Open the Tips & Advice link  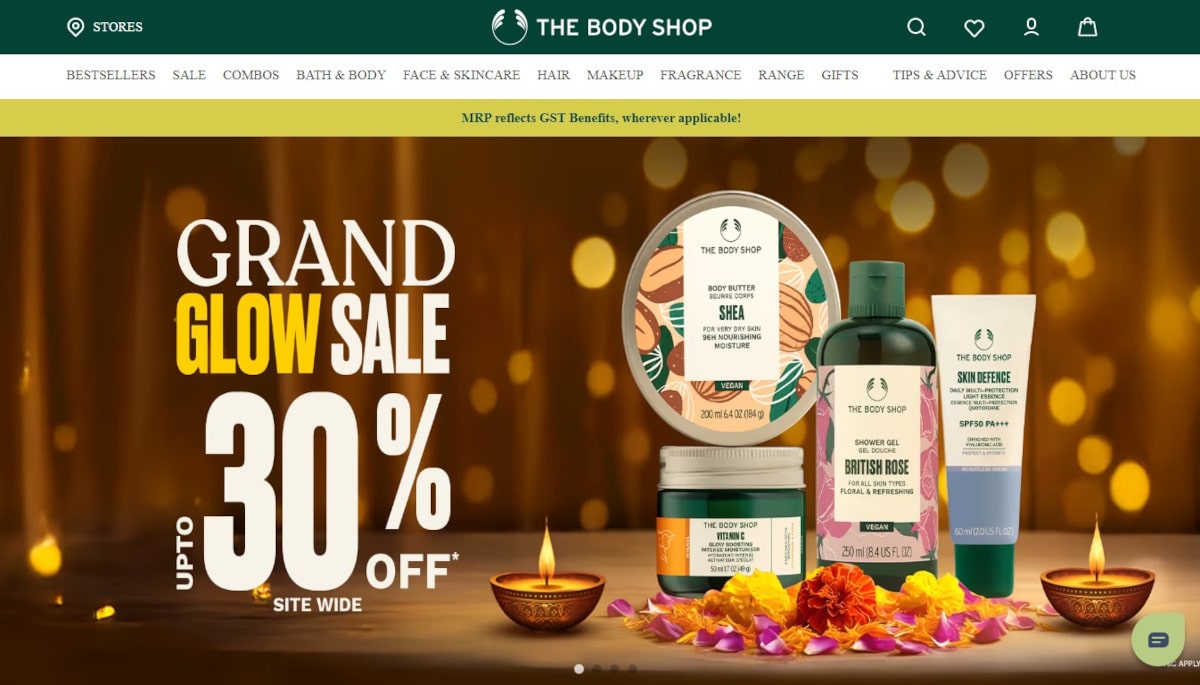pyautogui.click(x=940, y=75)
